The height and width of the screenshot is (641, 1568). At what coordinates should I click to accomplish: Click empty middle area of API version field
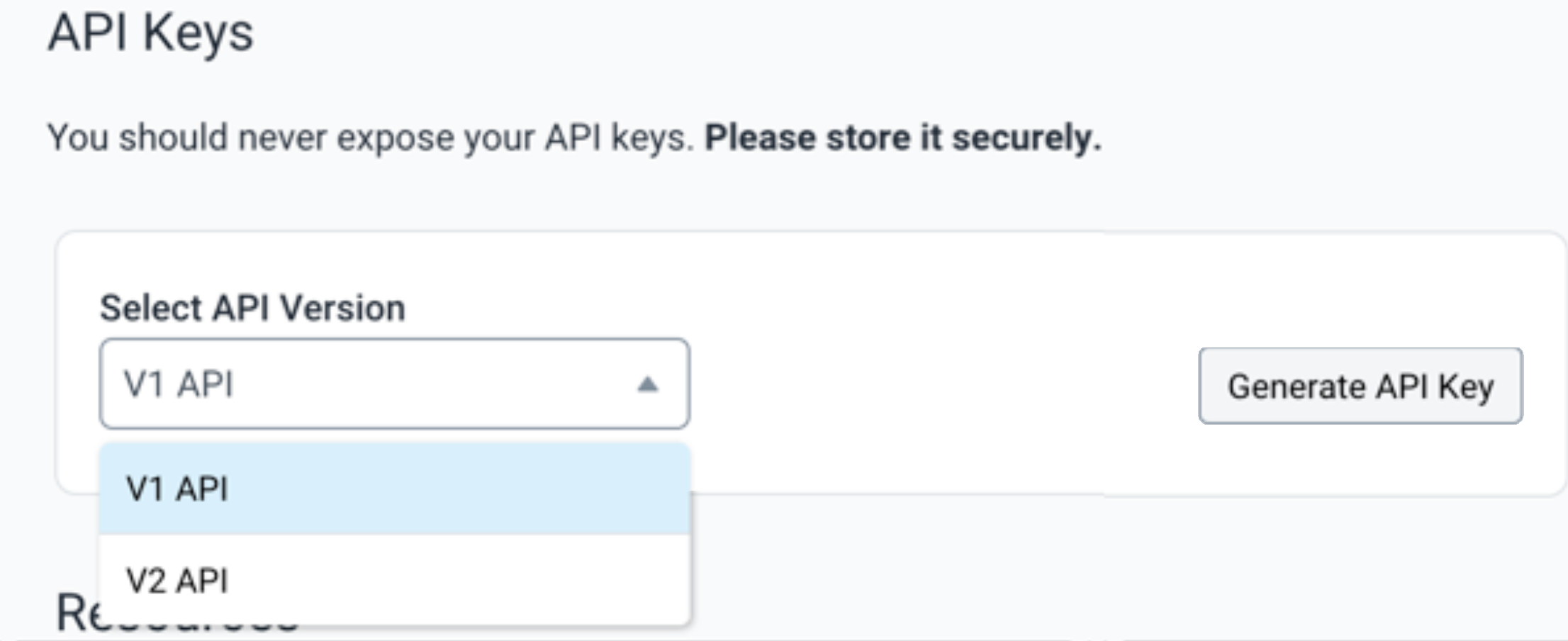point(425,385)
